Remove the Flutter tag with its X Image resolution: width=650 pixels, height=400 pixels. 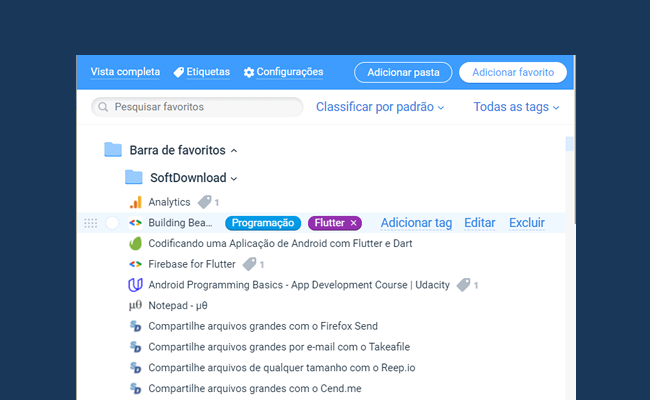coord(353,223)
